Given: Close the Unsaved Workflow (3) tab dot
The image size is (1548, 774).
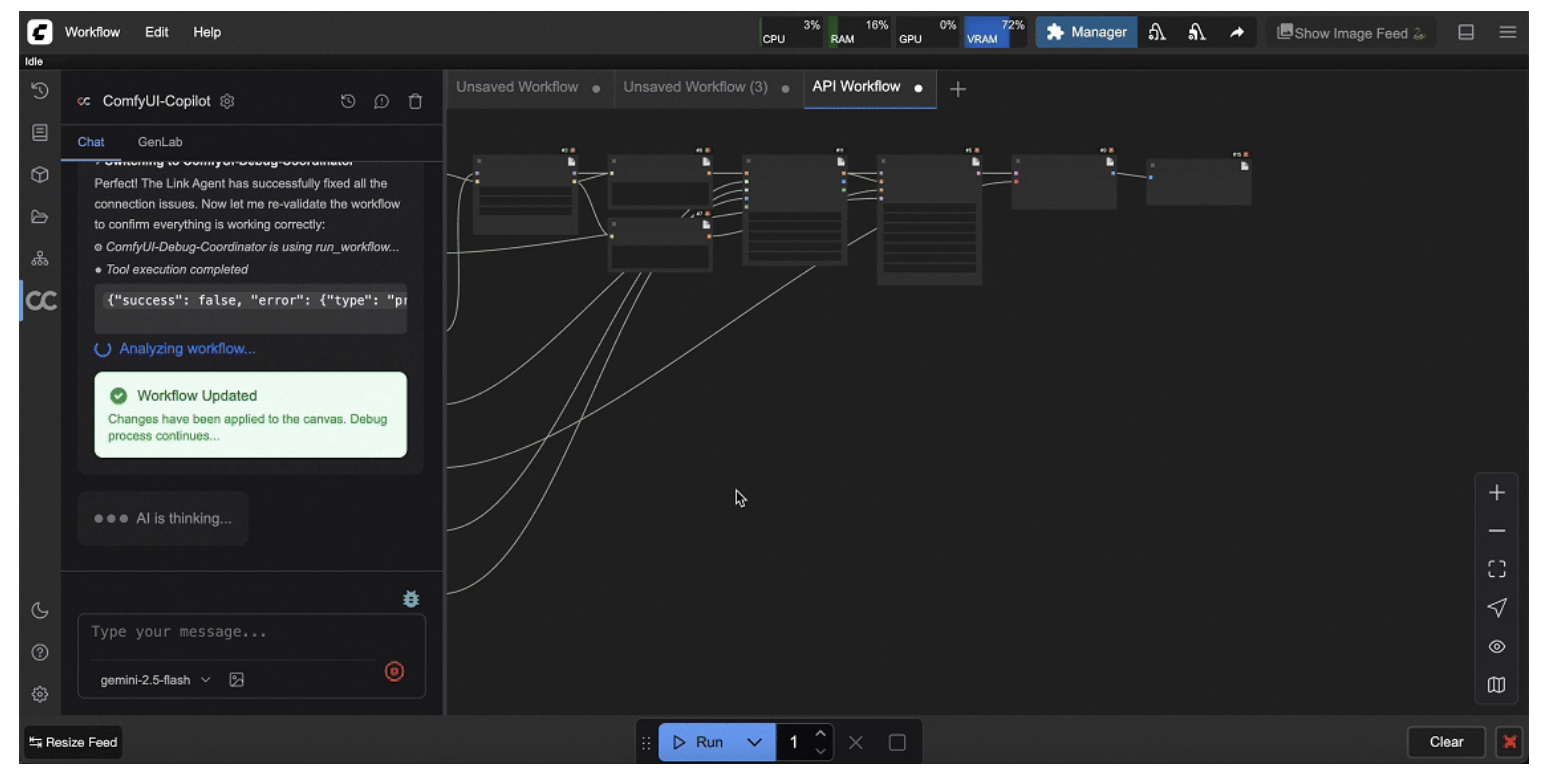Looking at the screenshot, I should pos(785,88).
